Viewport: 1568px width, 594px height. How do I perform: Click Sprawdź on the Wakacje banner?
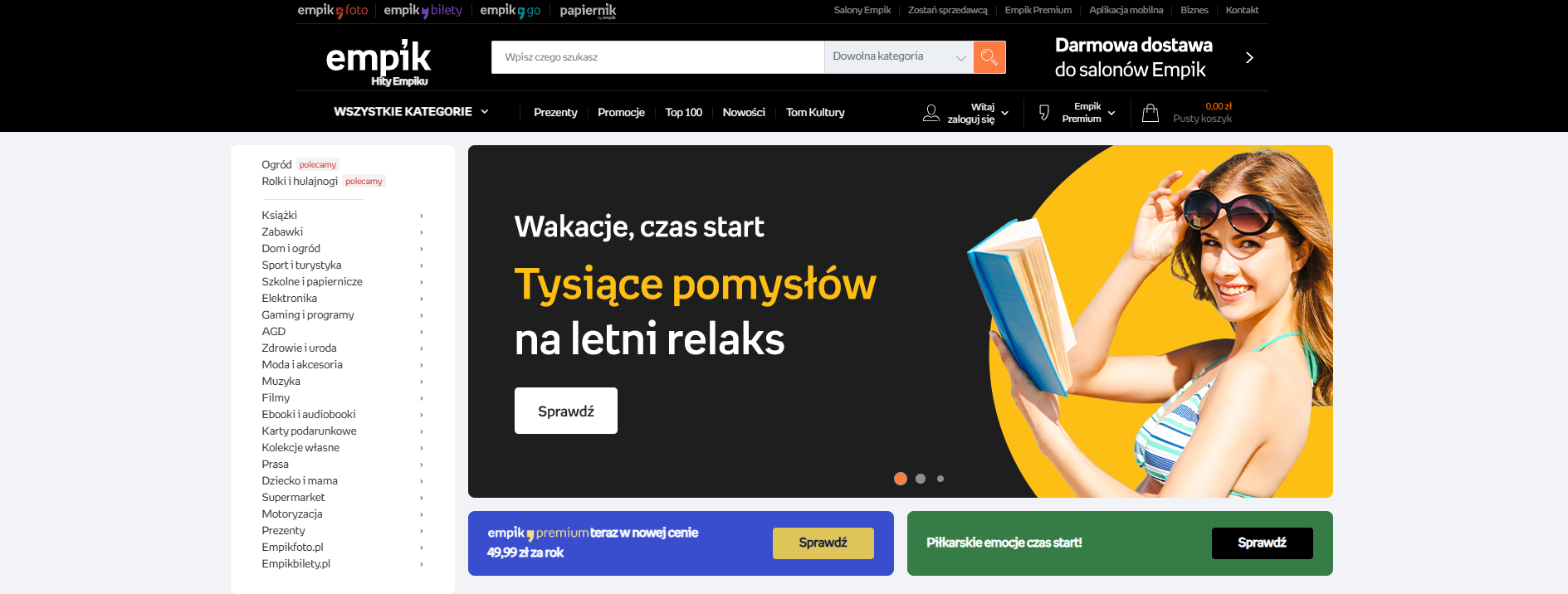[566, 411]
